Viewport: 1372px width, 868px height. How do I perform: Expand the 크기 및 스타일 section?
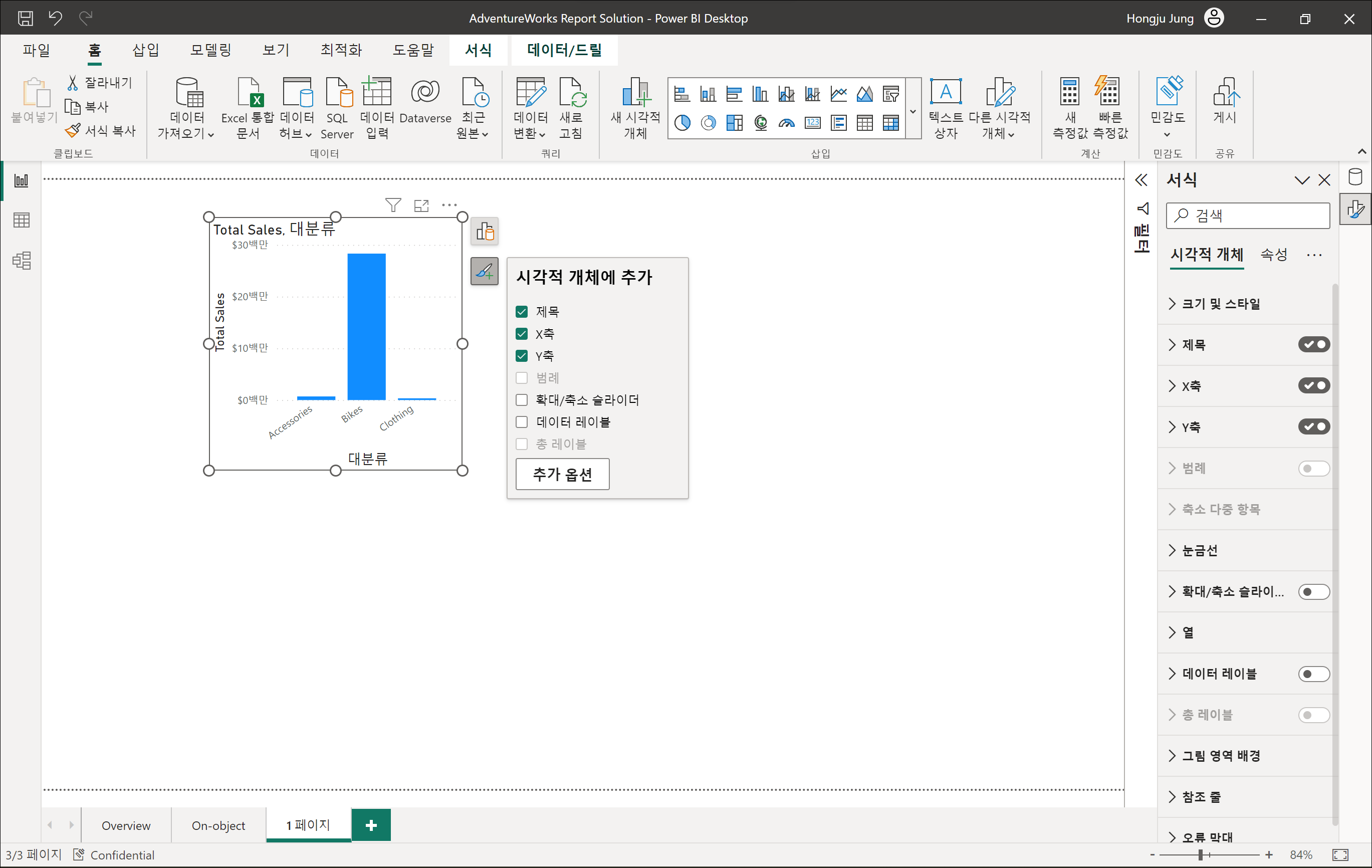coord(1221,304)
